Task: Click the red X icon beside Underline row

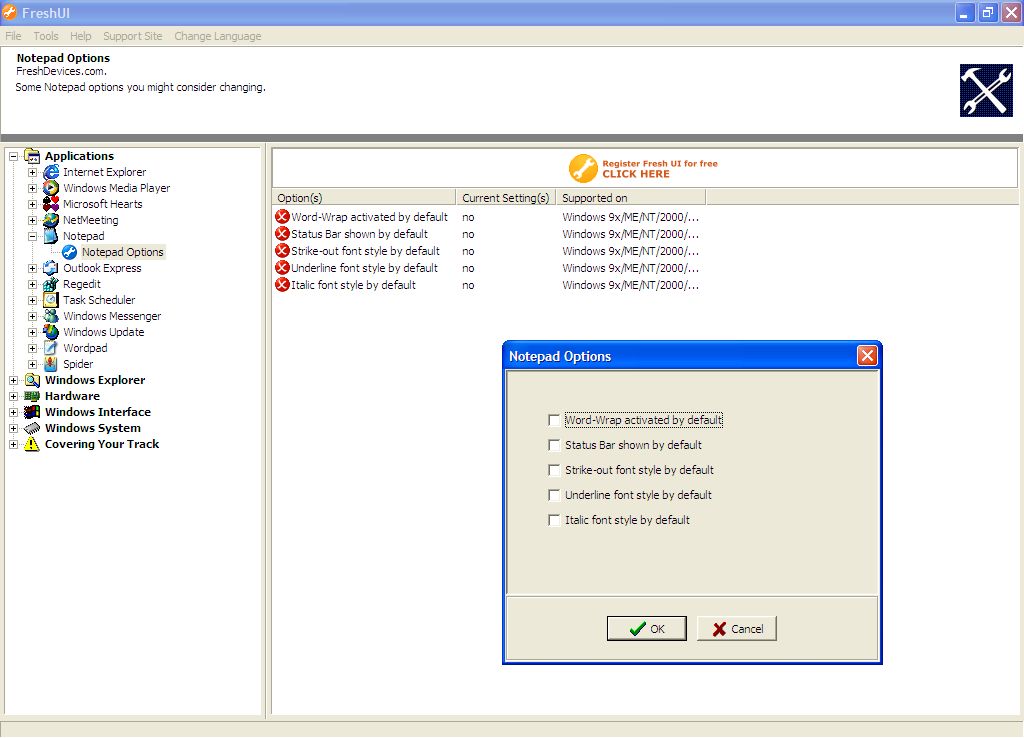Action: point(282,268)
